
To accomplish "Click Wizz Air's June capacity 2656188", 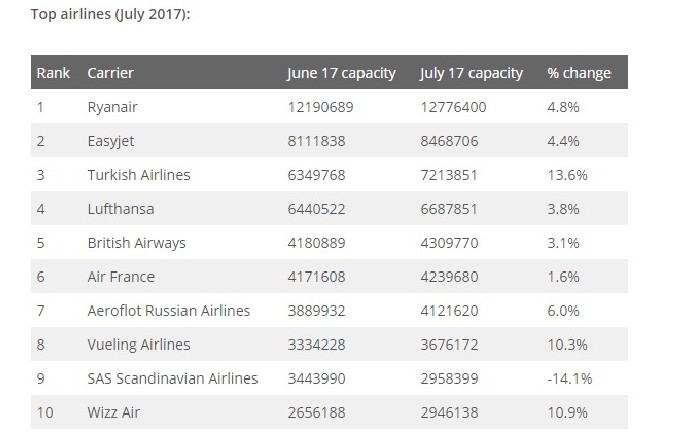I will pos(321,412).
